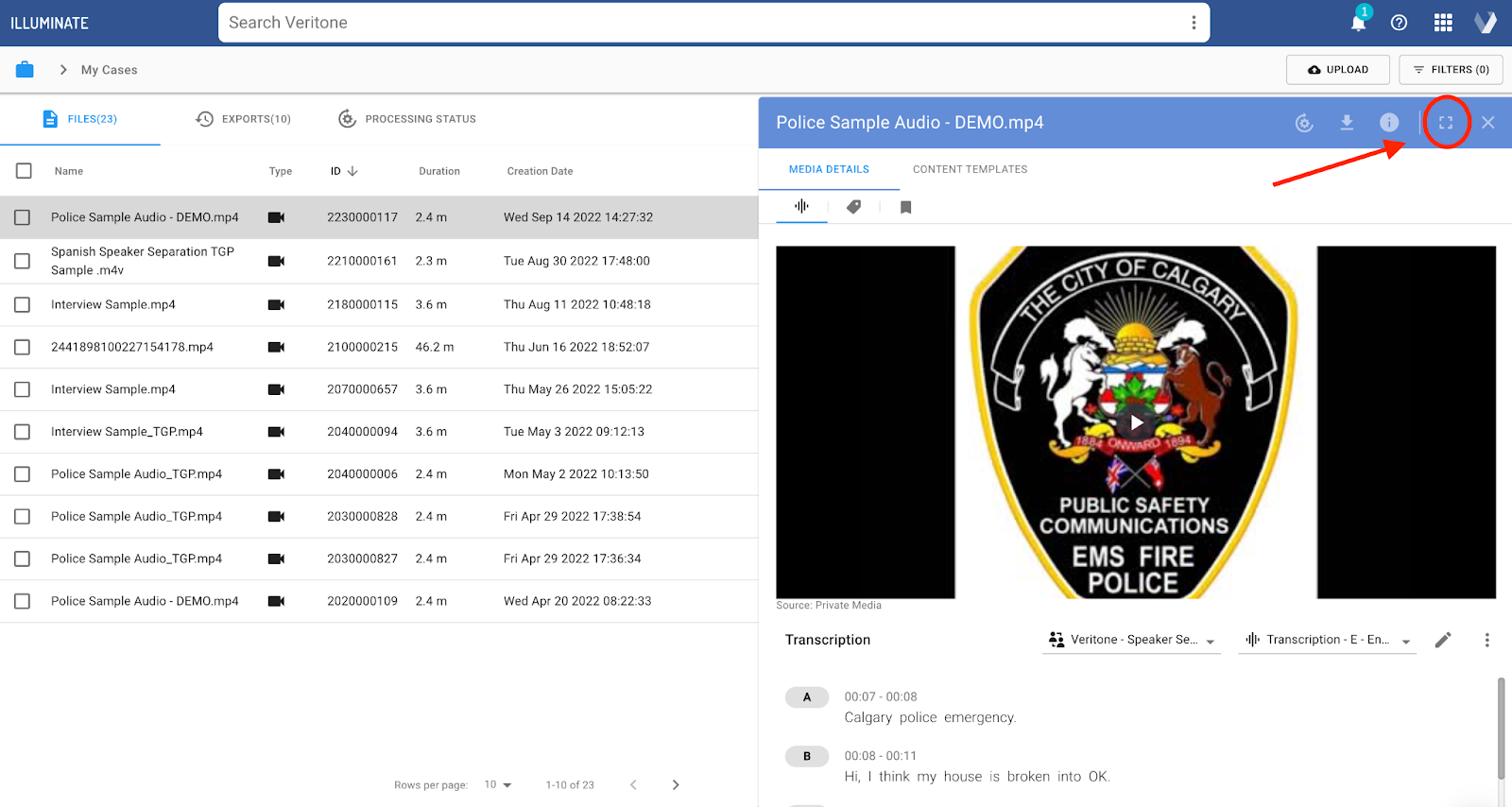Open the briefcase cases icon

pos(25,70)
